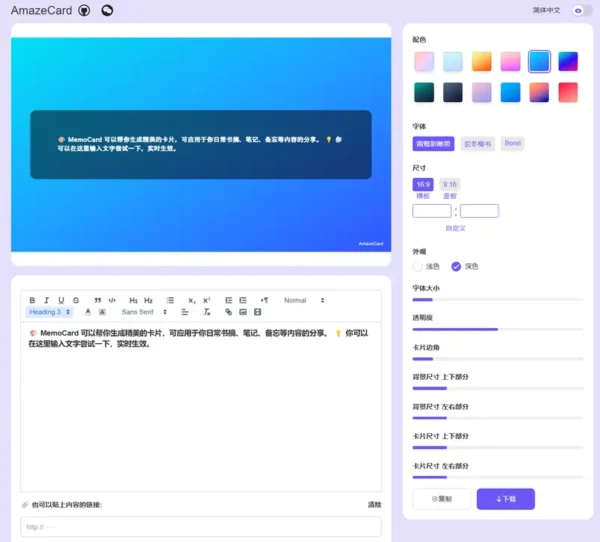Pick the pink-magenta gradient swatch
Image resolution: width=600 pixels, height=542 pixels.
click(510, 61)
